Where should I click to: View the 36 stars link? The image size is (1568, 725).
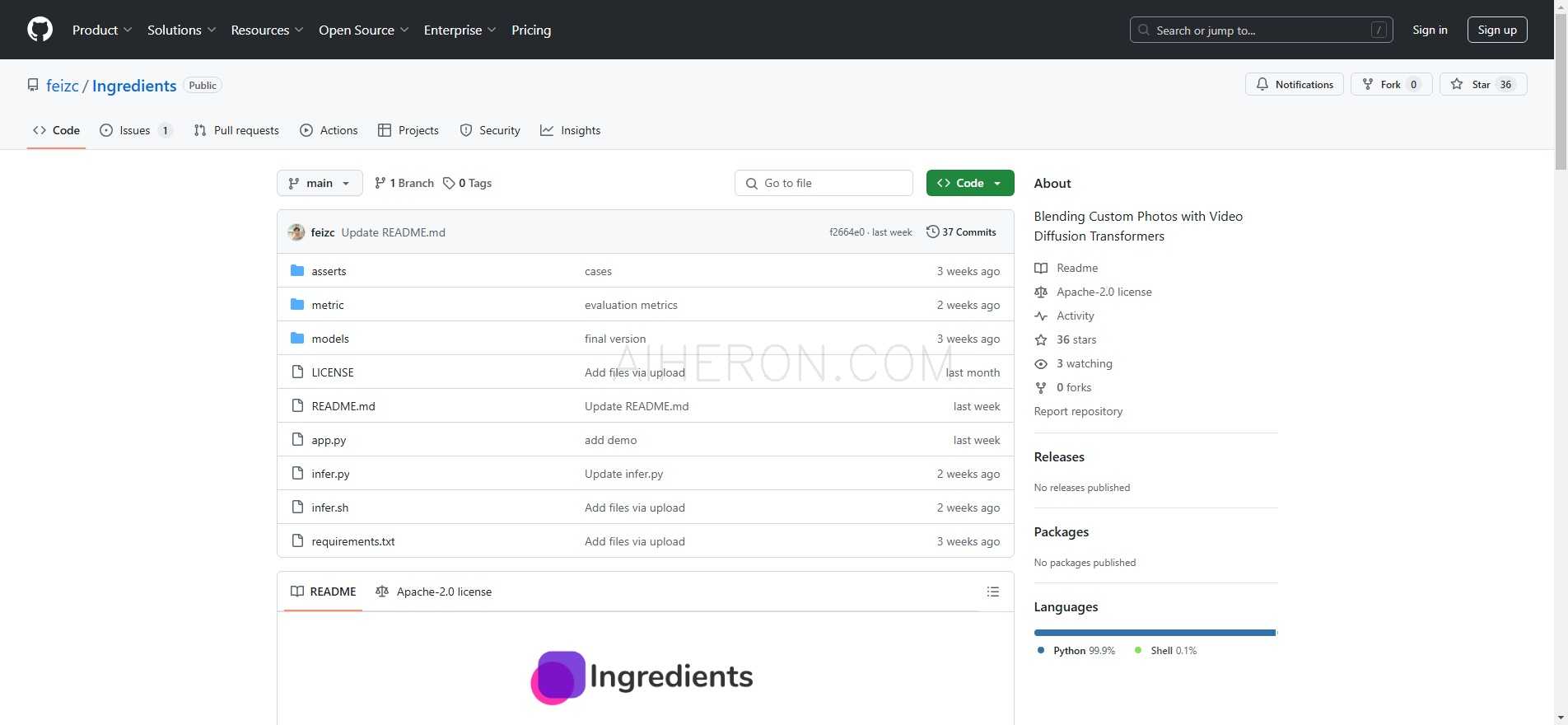click(x=1076, y=339)
